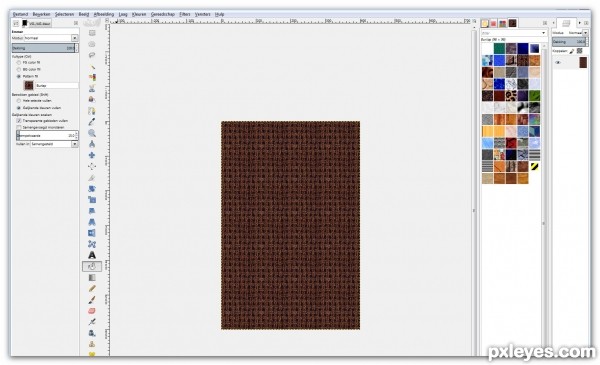Image resolution: width=600 pixels, height=365 pixels.
Task: Select the Scissors Select tool
Action: (92, 89)
